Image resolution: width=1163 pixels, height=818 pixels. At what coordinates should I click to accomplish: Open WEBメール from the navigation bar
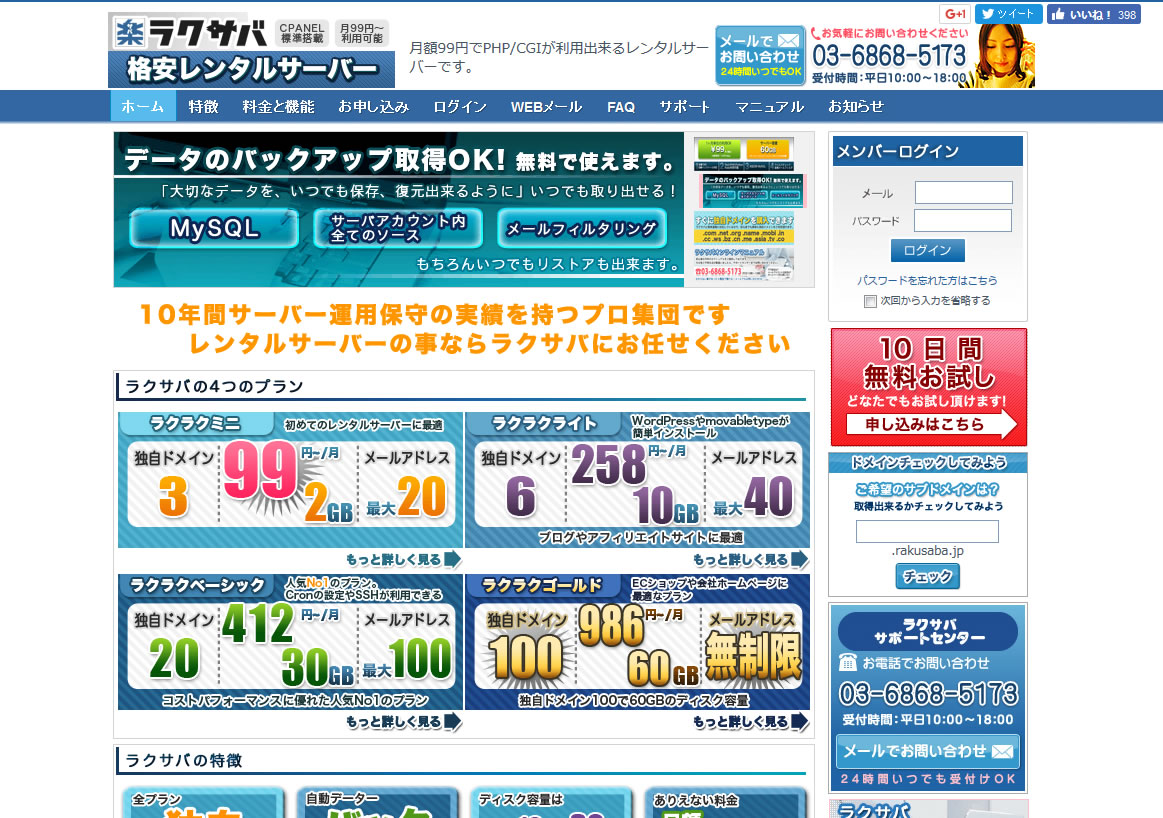tap(546, 107)
